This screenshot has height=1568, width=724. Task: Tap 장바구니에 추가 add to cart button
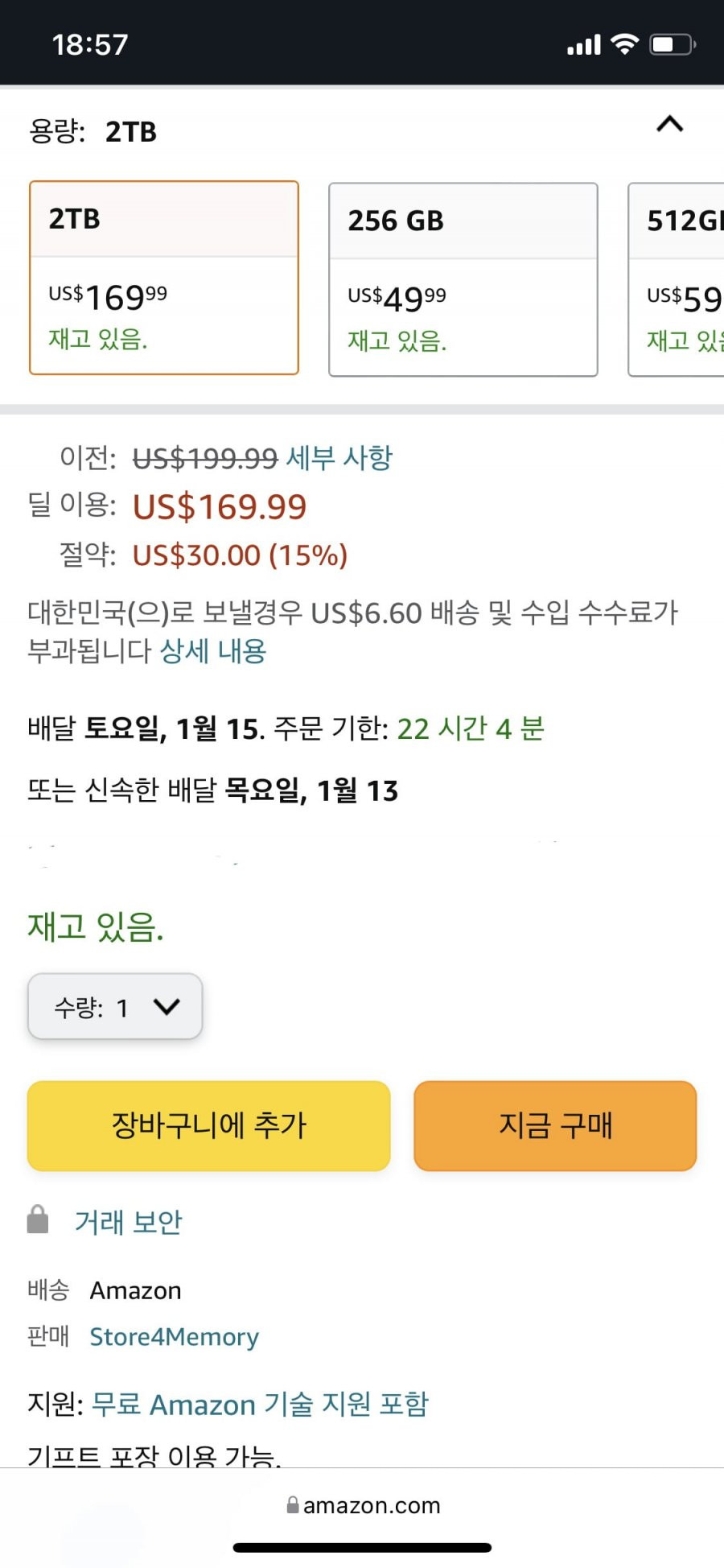click(x=208, y=1125)
